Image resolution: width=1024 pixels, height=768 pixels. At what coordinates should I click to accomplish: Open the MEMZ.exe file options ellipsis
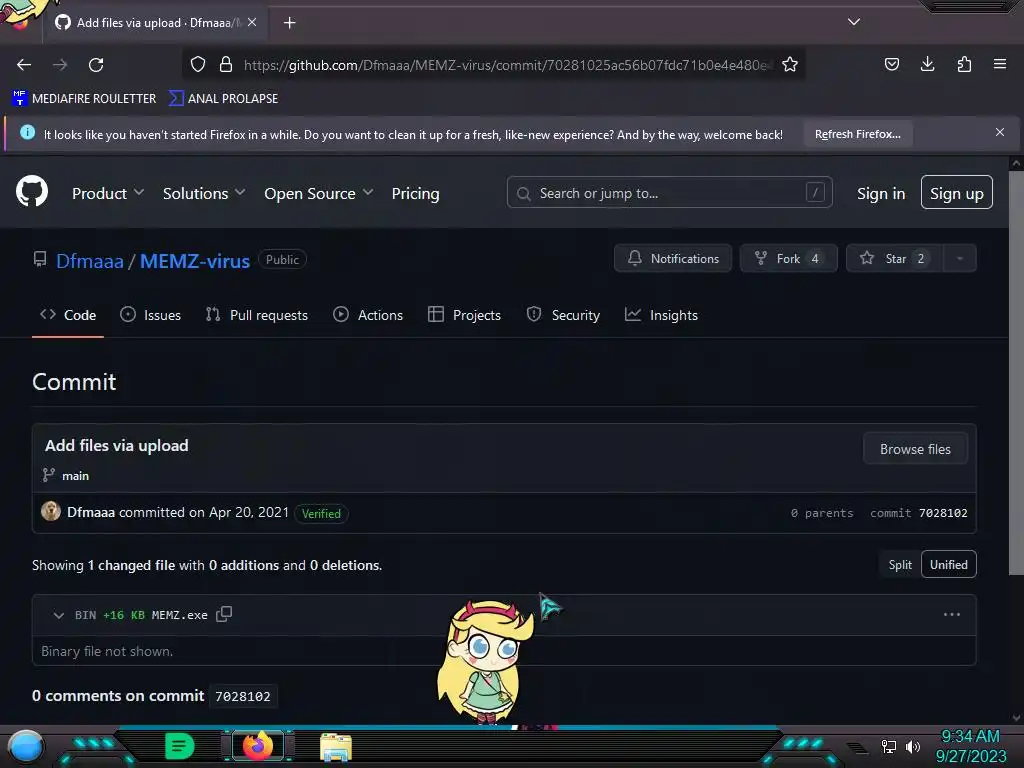click(x=952, y=615)
